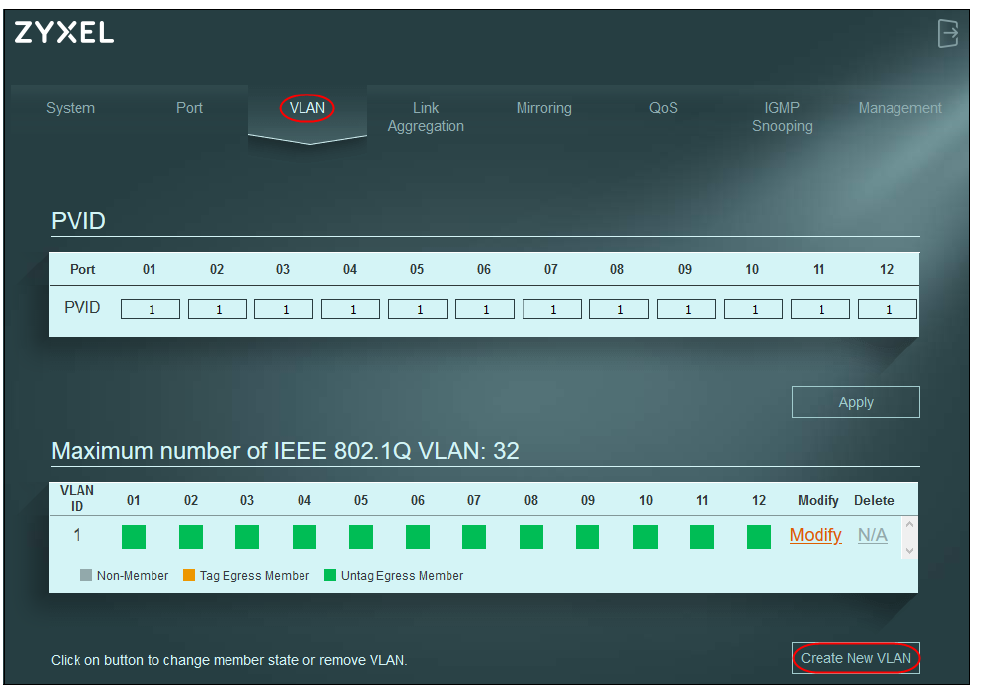Toggle VLAN 1 membership for port 12
This screenshot has width=984, height=695.
[759, 537]
